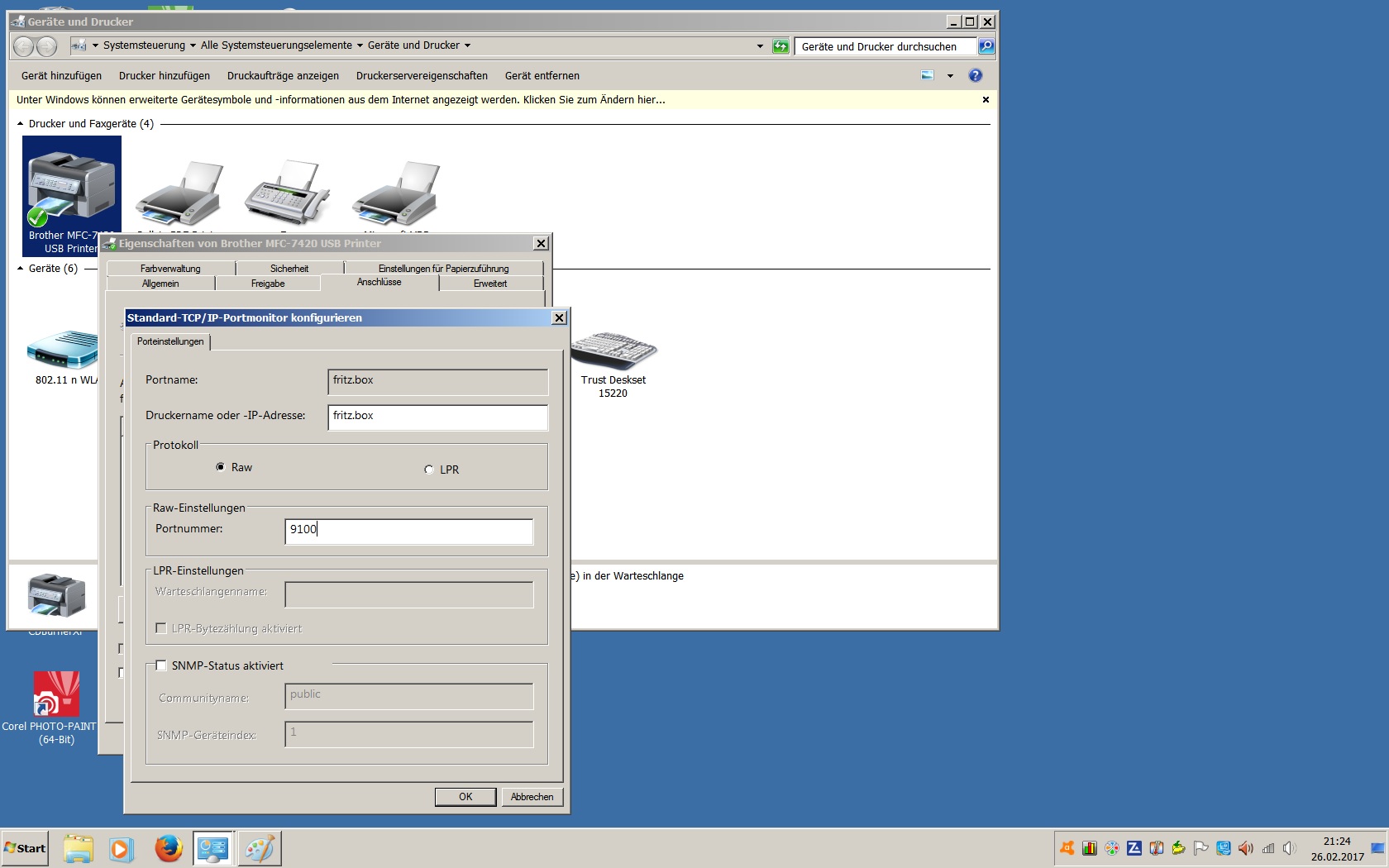
Task: Click Abbrechen in the port monitor dialog
Action: (x=532, y=797)
